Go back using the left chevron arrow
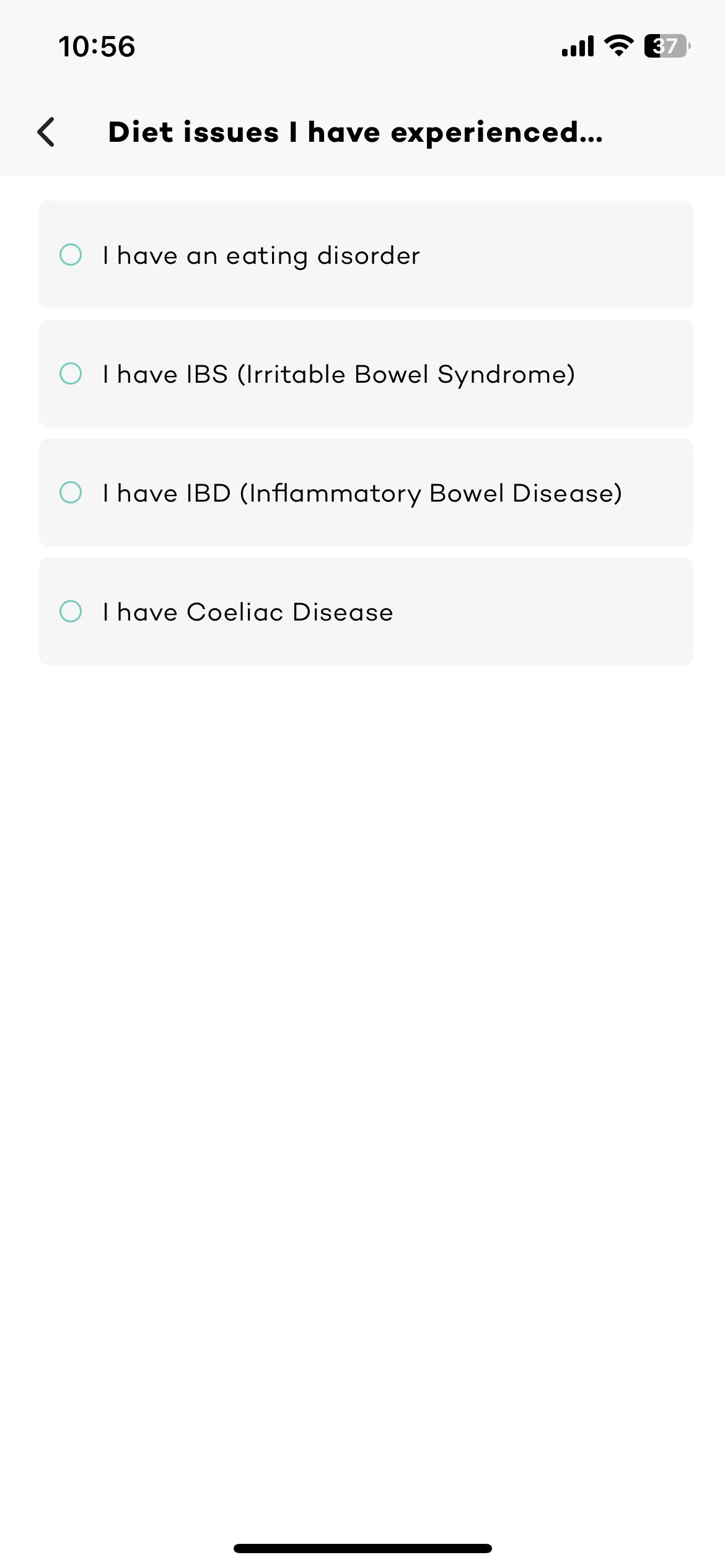The image size is (725, 1568). 46,132
